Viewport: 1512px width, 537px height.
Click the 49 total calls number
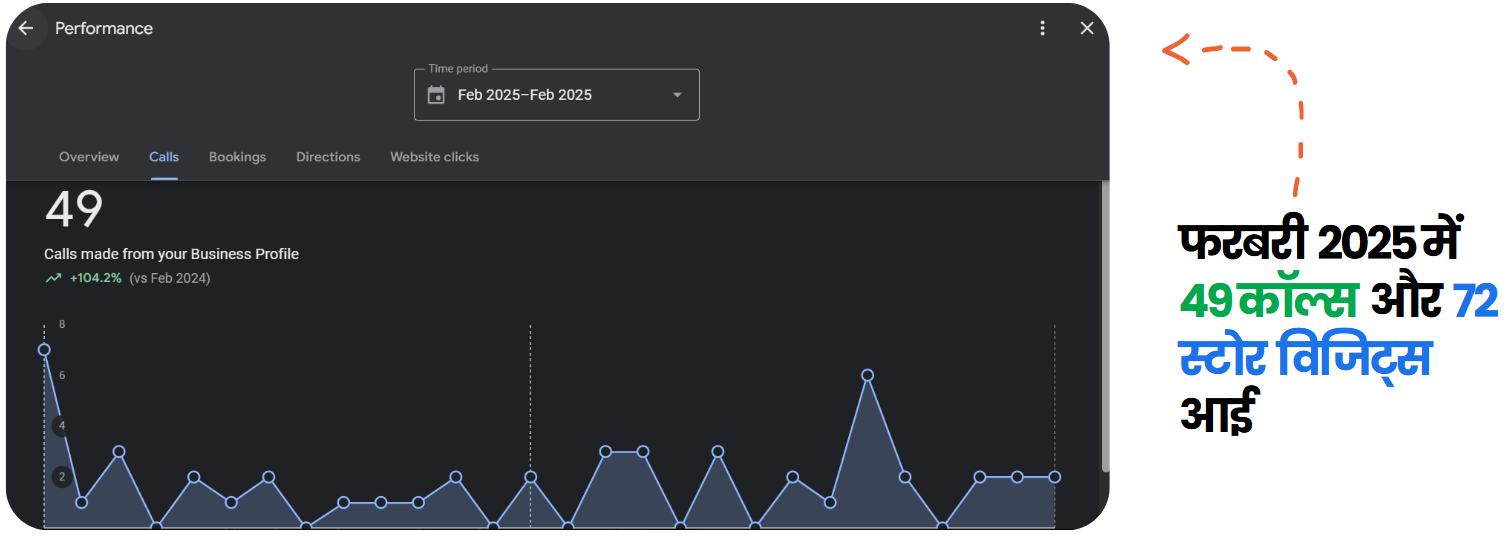click(x=74, y=210)
